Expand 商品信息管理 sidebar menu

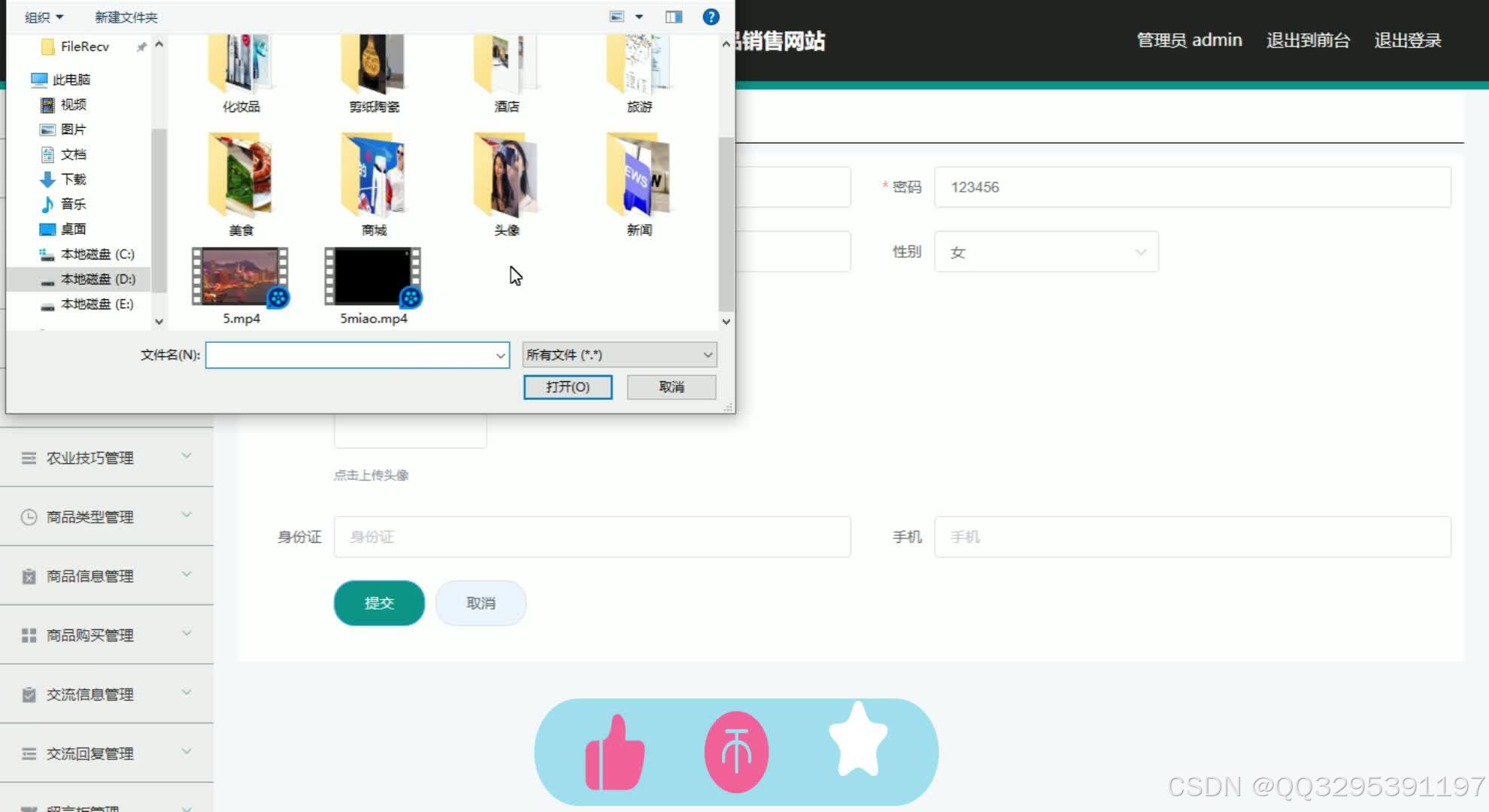pos(107,576)
